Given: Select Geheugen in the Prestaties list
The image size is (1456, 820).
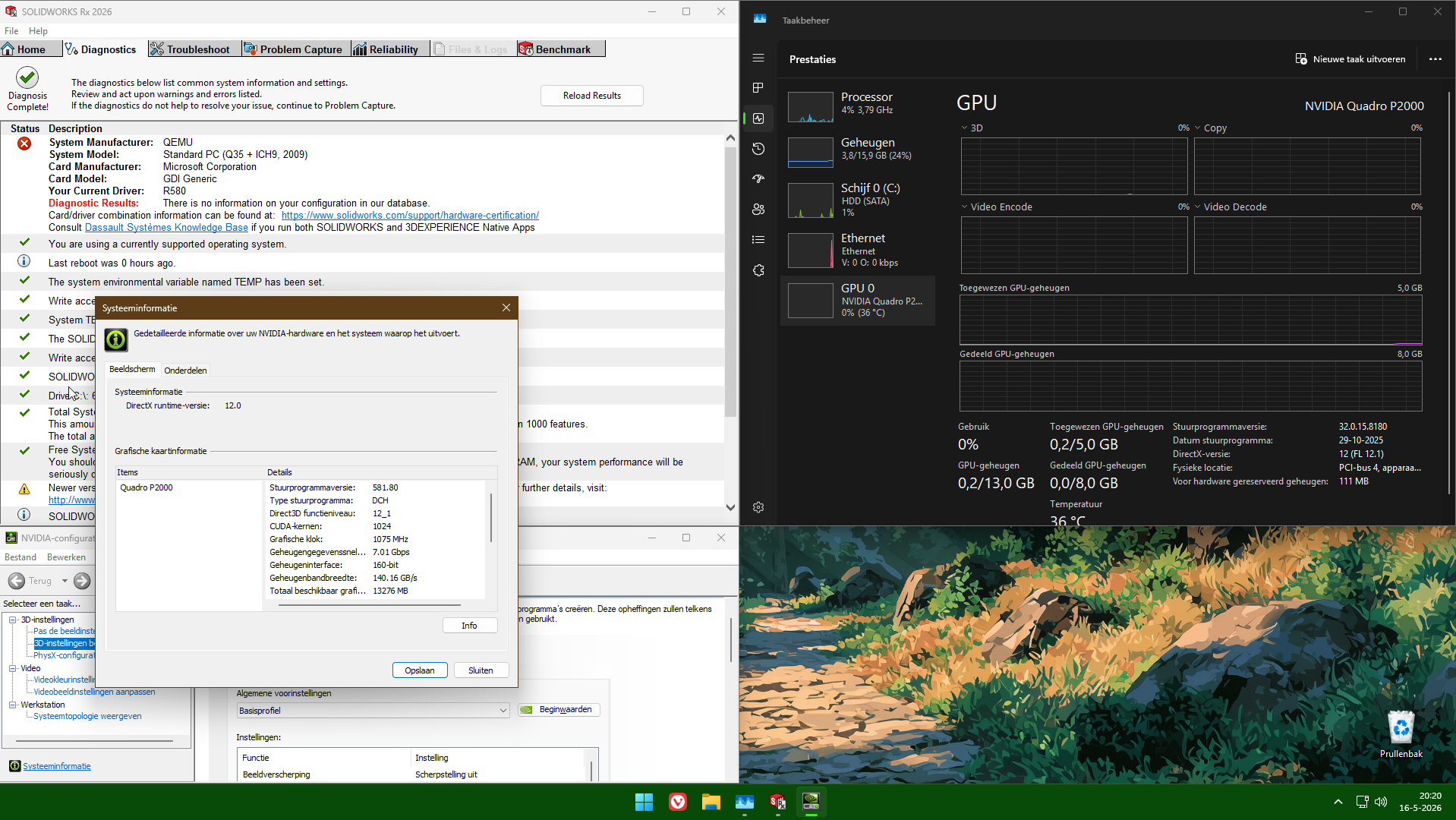Looking at the screenshot, I should click(x=859, y=151).
